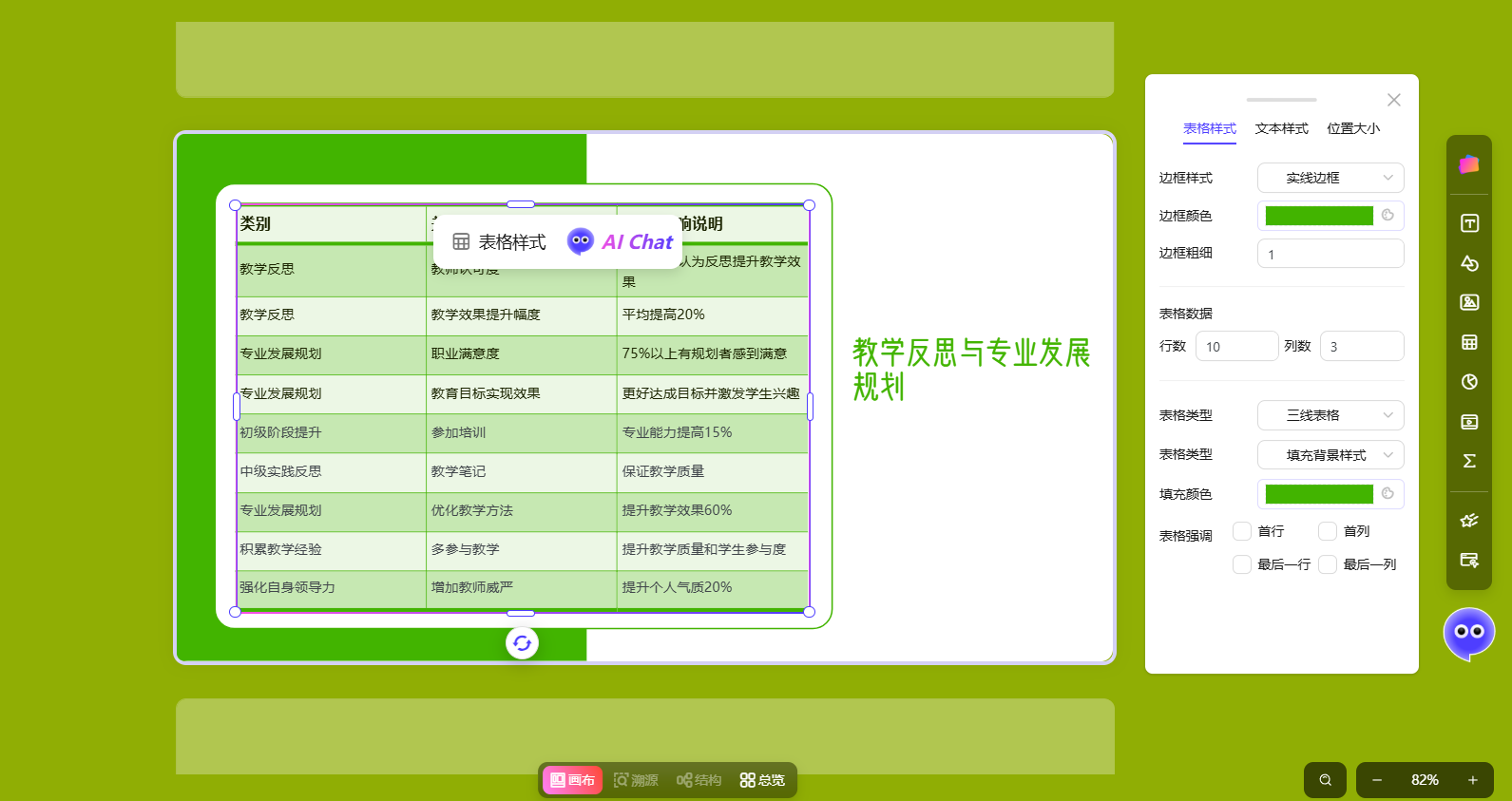Screen dimensions: 1512x801
Task: Enable the 首行 checkbox
Action: 1242,531
